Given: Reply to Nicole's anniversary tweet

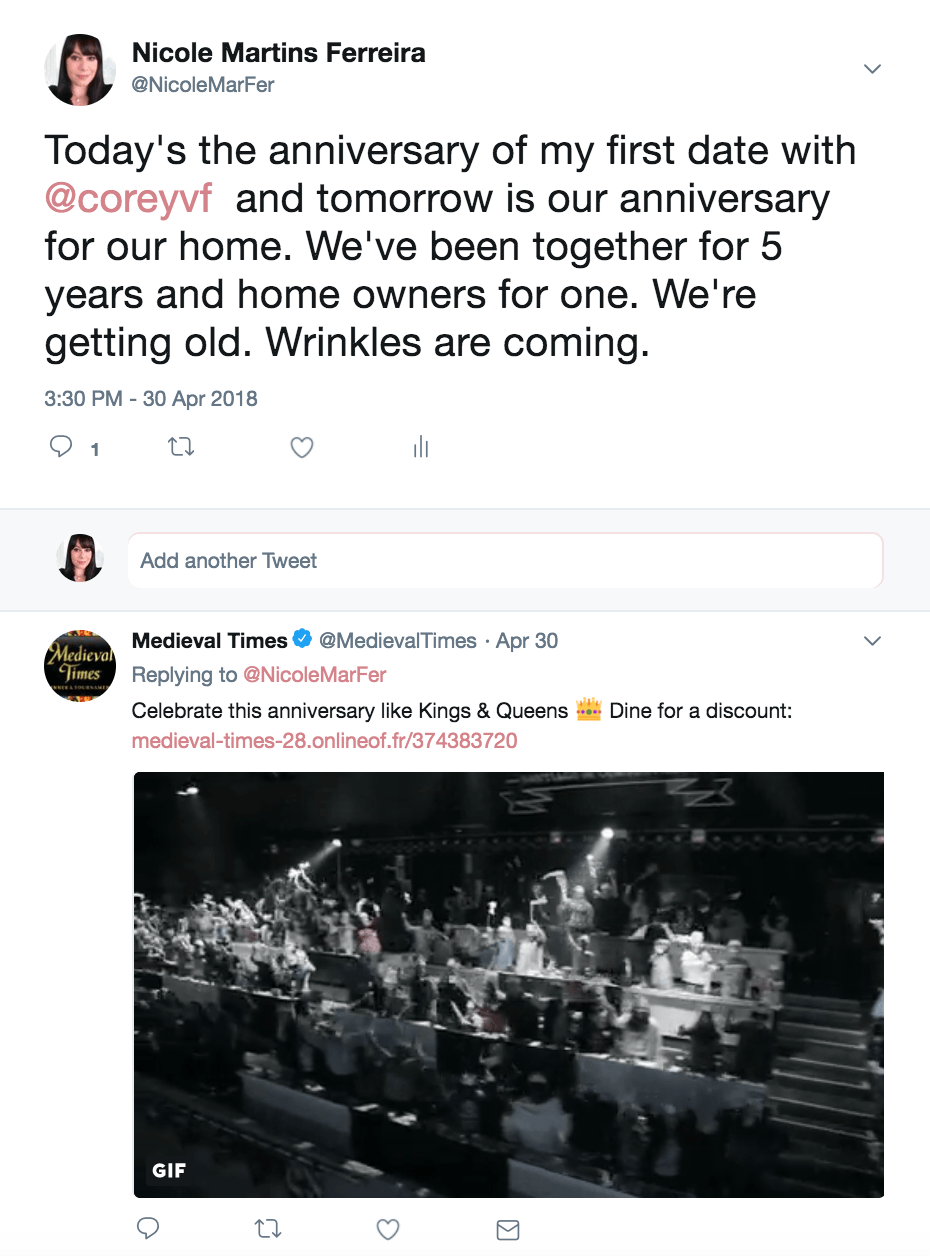Looking at the screenshot, I should [x=62, y=447].
